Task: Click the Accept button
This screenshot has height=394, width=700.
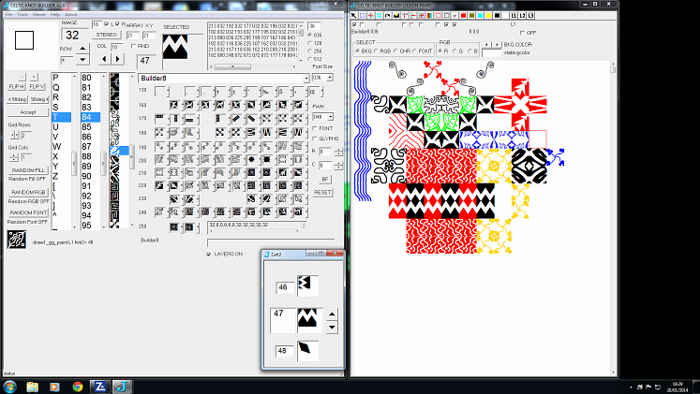Action: (x=28, y=112)
